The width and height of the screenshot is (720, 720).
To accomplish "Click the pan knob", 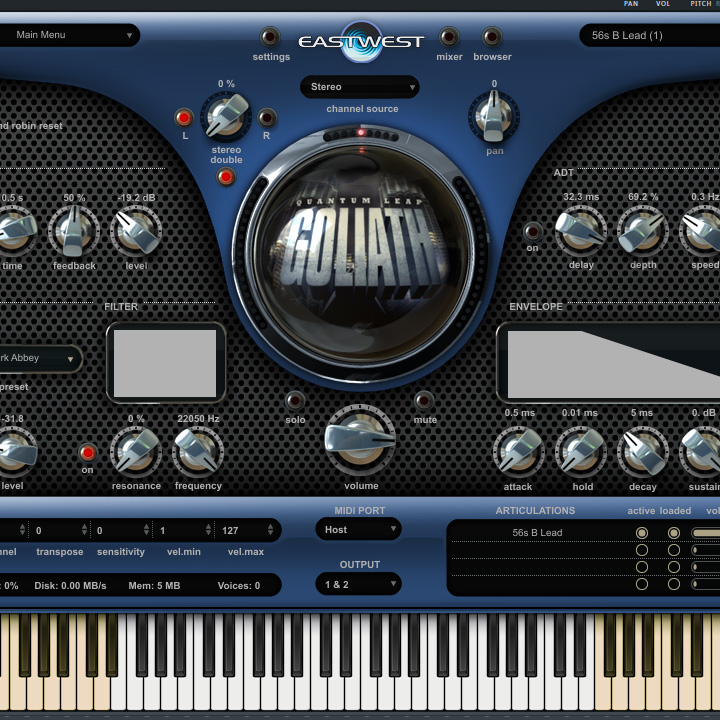I will [493, 116].
